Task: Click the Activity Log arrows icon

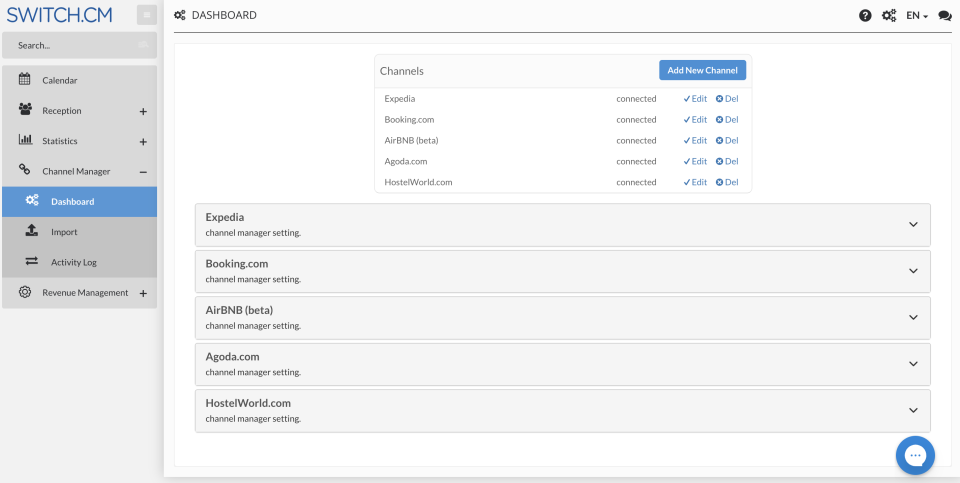Action: coord(32,262)
